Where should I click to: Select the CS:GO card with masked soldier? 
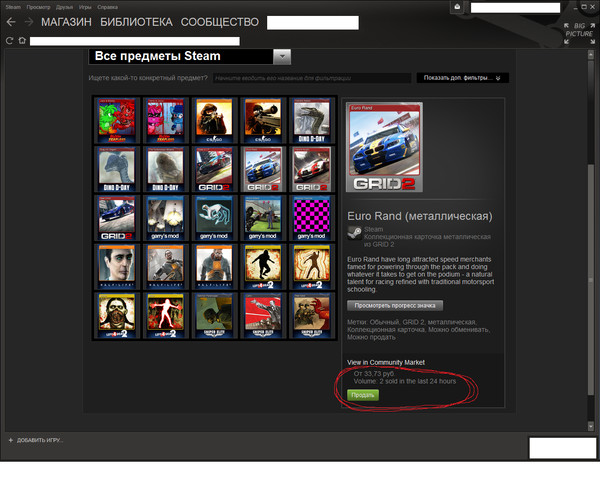[x=214, y=120]
